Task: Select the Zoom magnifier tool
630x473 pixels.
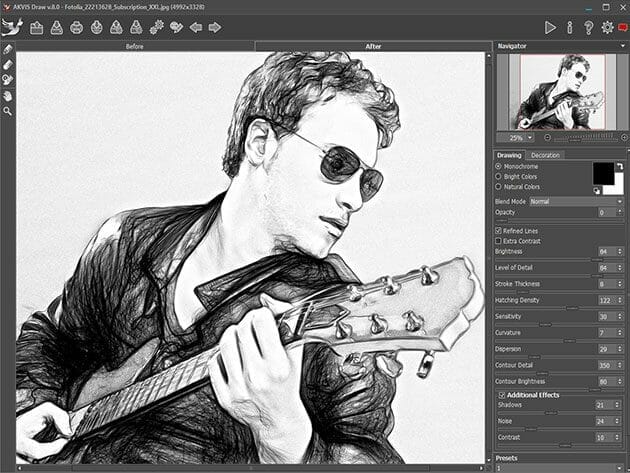Action: 8,111
